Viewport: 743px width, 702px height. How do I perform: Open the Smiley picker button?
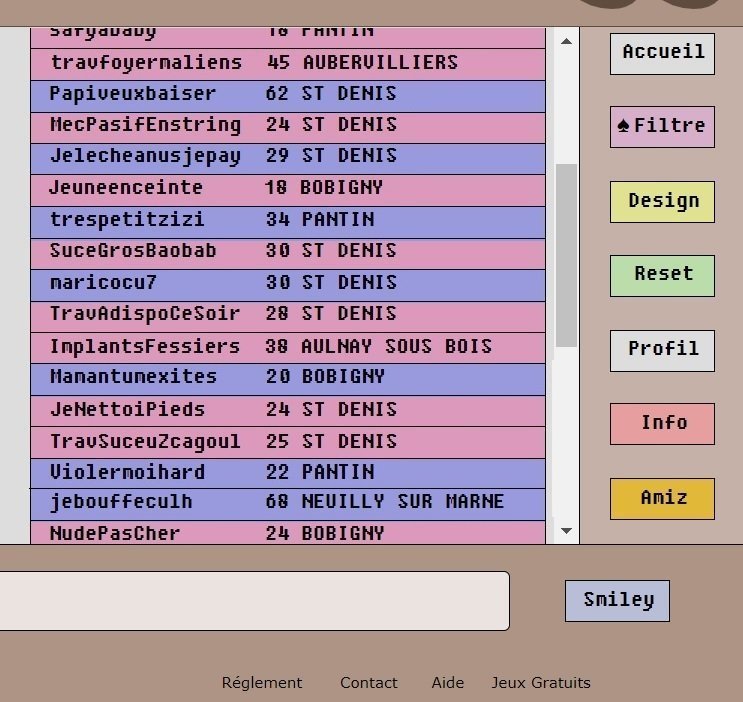click(617, 601)
